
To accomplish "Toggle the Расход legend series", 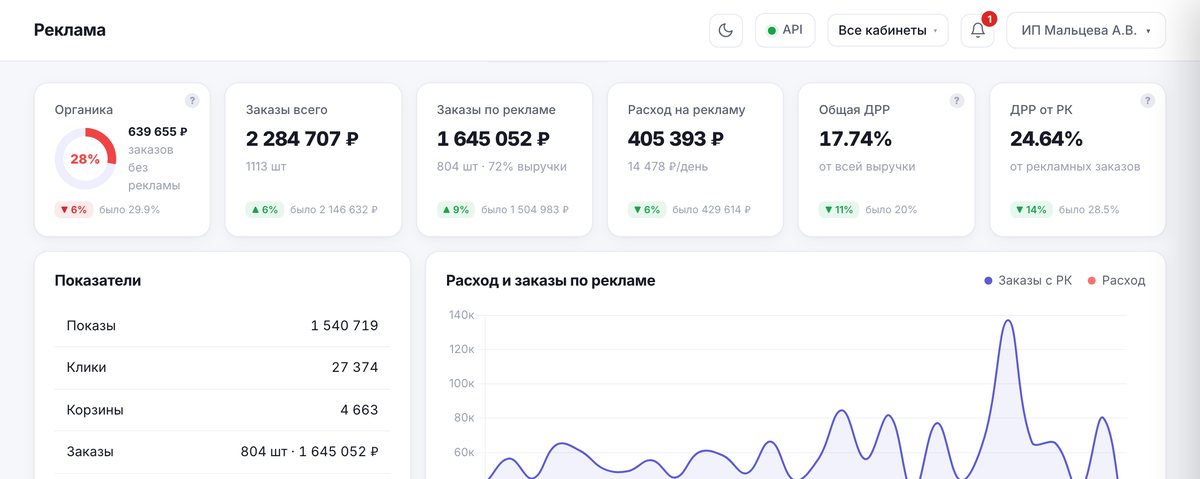I will pos(1116,281).
